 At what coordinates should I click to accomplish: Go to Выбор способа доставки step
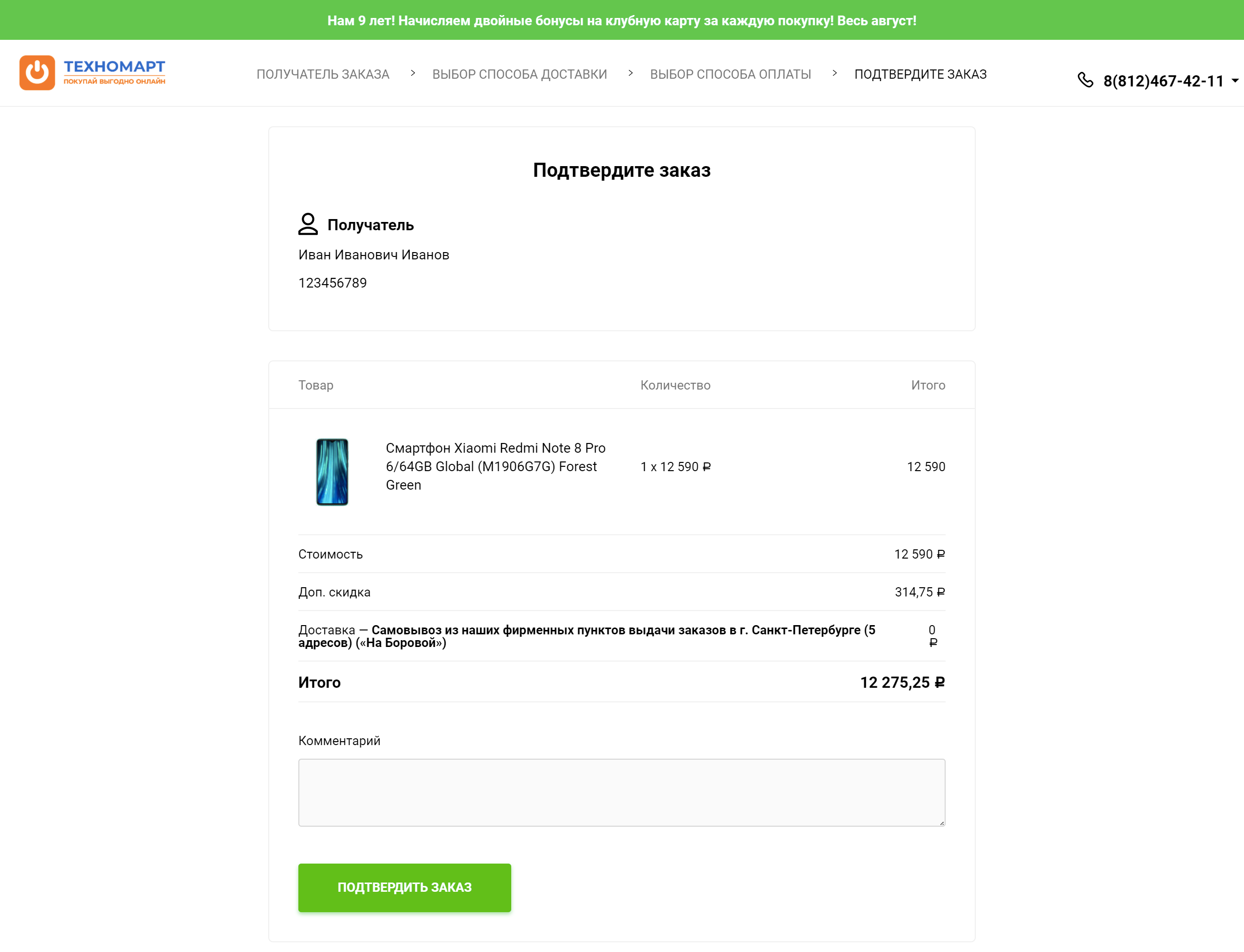[x=519, y=74]
